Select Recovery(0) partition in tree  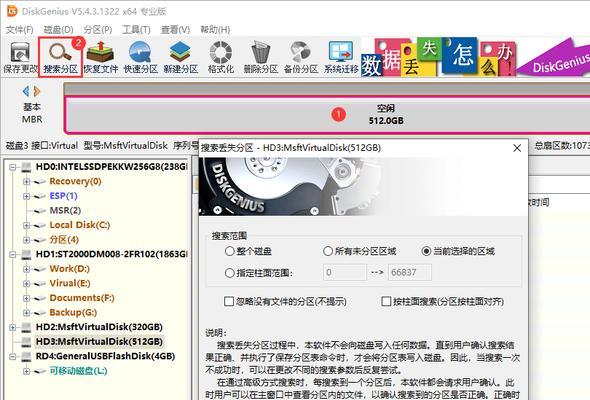click(75, 181)
